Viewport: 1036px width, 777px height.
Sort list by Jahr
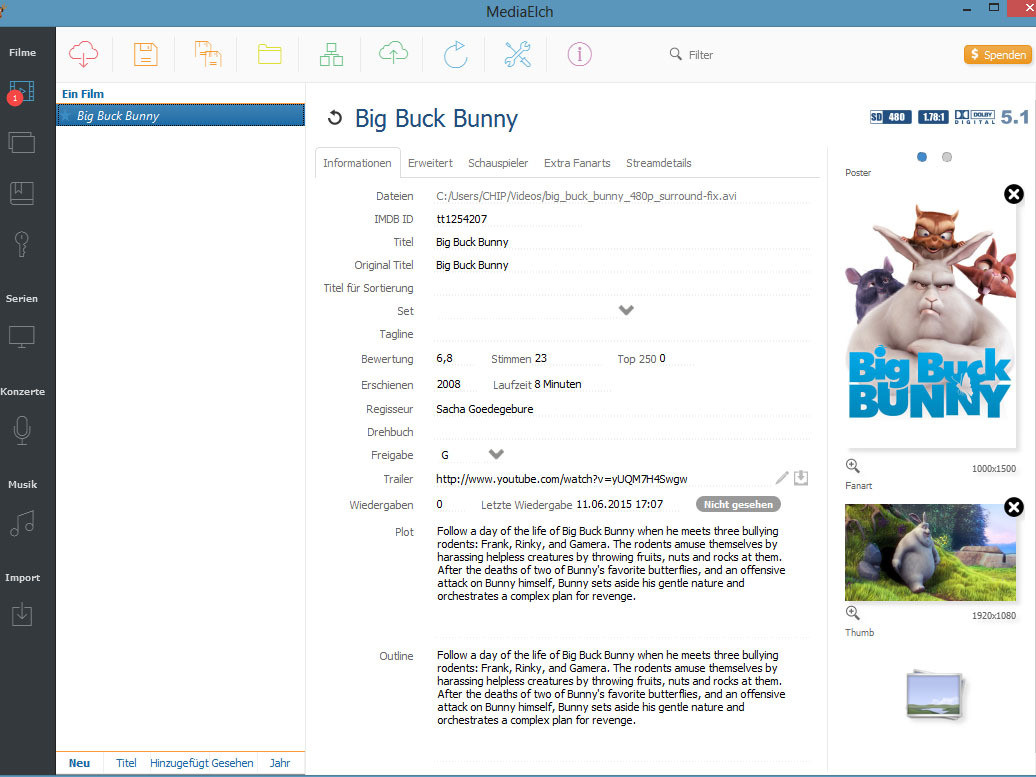(x=279, y=763)
